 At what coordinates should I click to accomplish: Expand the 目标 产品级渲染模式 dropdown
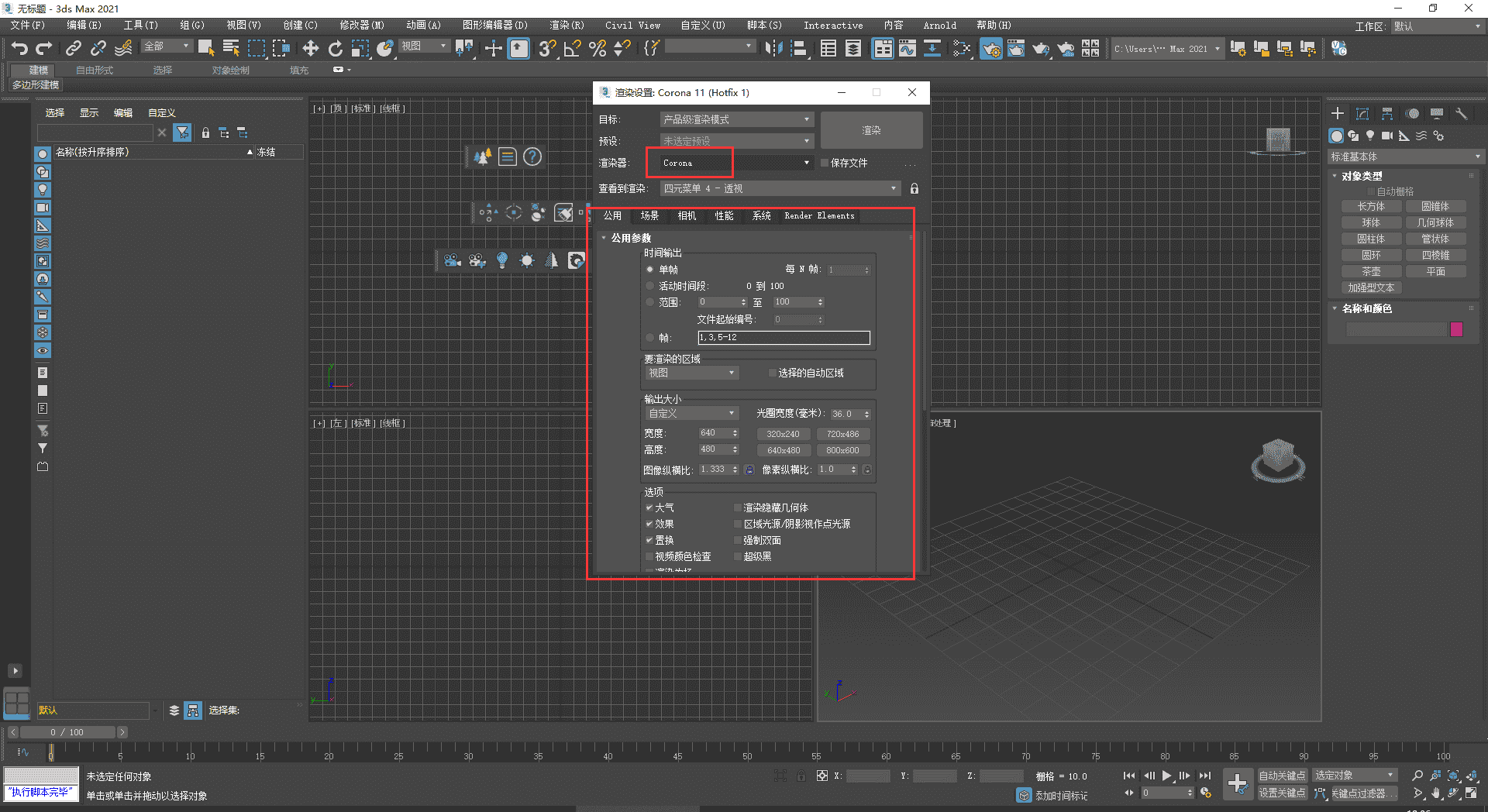click(x=735, y=119)
